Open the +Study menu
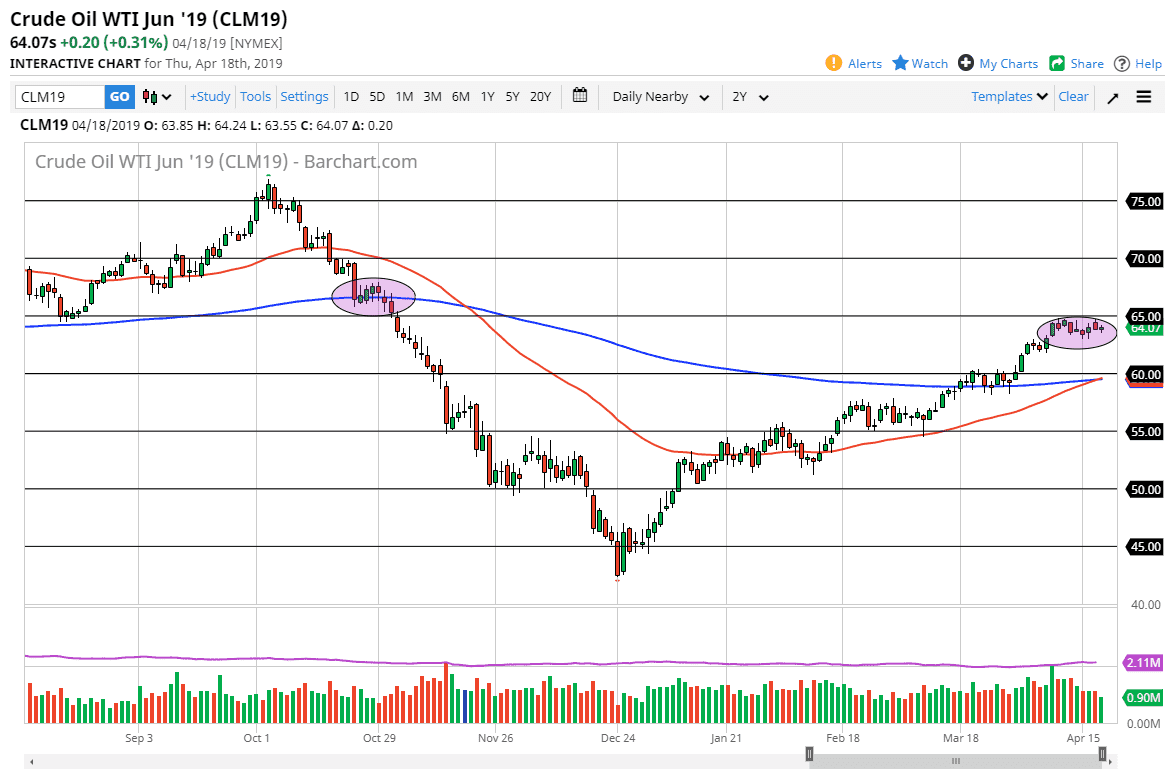 coord(209,96)
